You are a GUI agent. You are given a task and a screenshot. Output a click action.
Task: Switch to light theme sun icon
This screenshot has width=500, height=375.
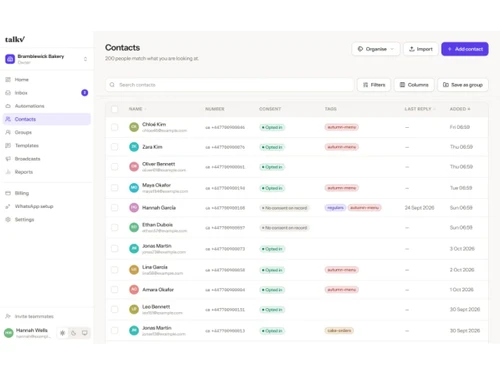tap(62, 333)
